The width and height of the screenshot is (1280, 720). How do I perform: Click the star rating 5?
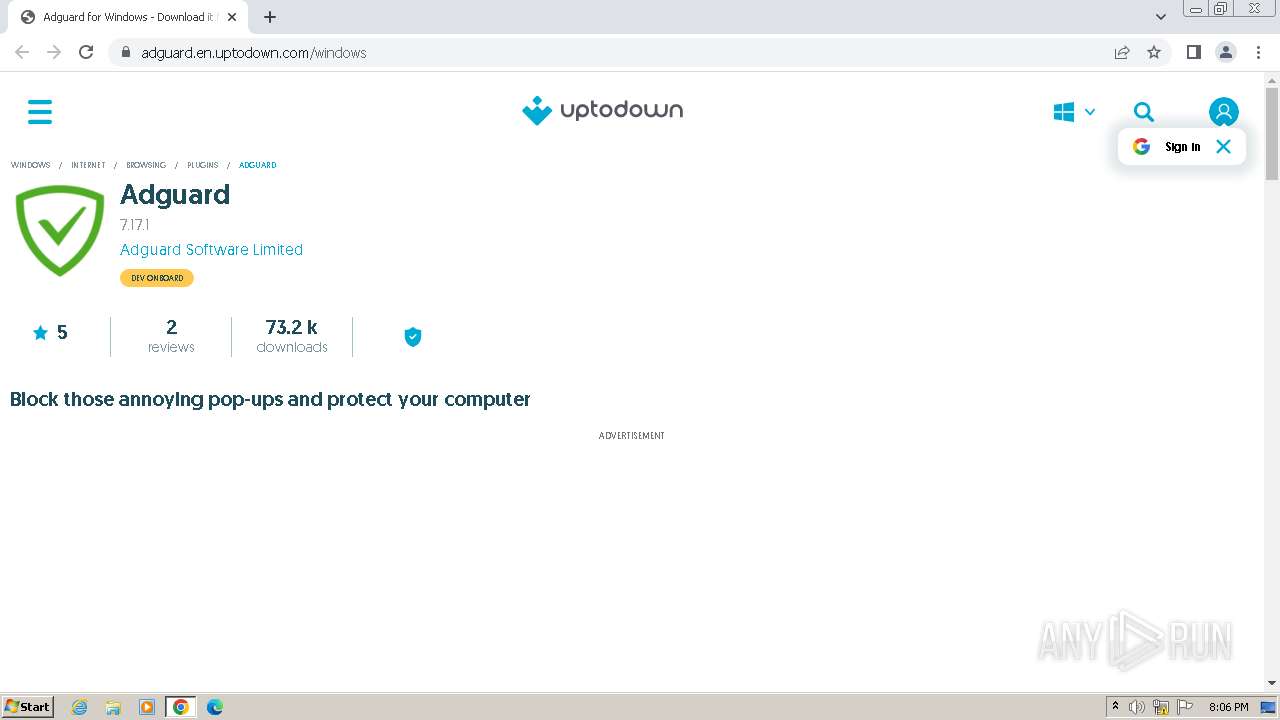tap(50, 333)
